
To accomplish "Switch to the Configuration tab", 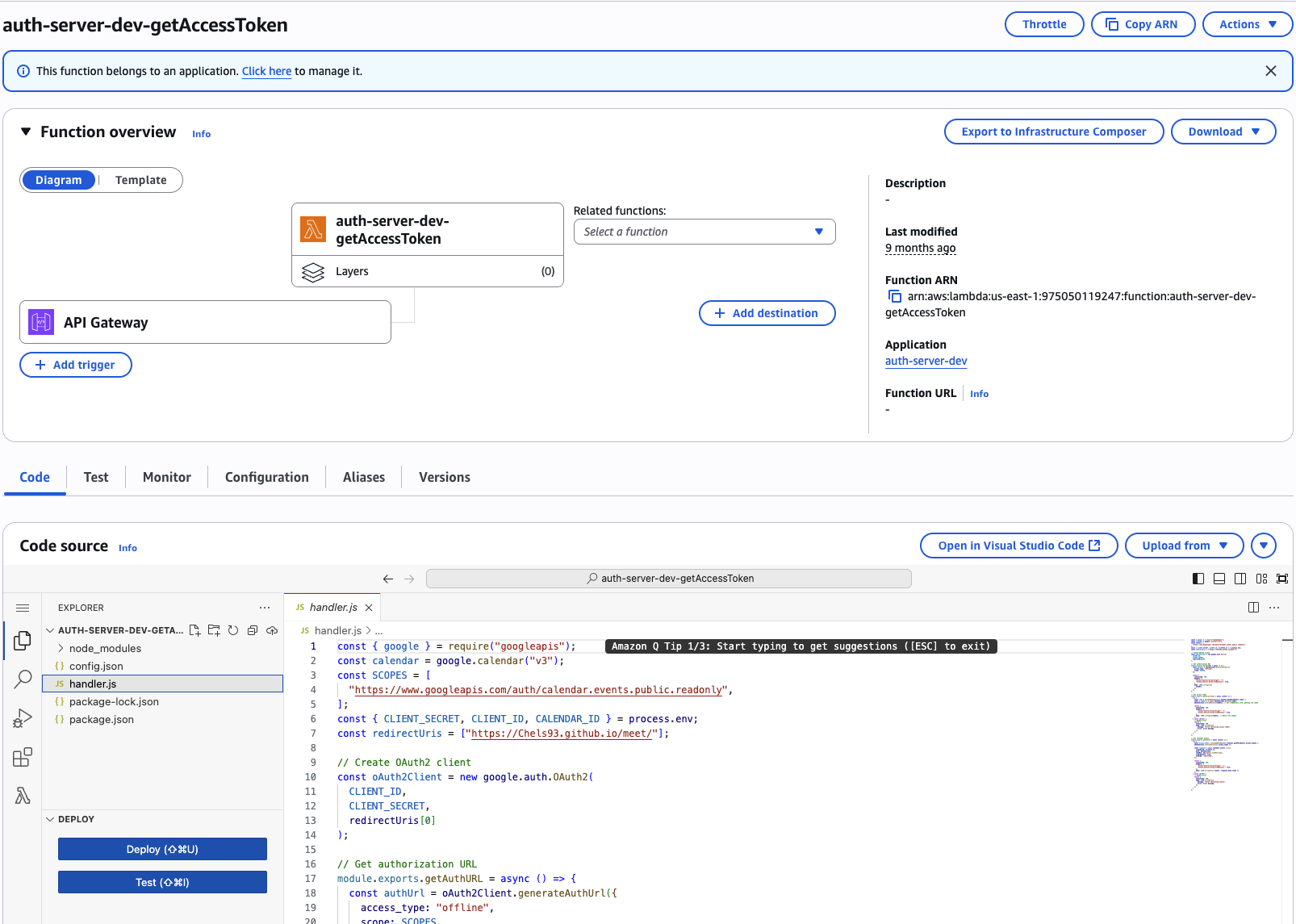I will (x=267, y=477).
